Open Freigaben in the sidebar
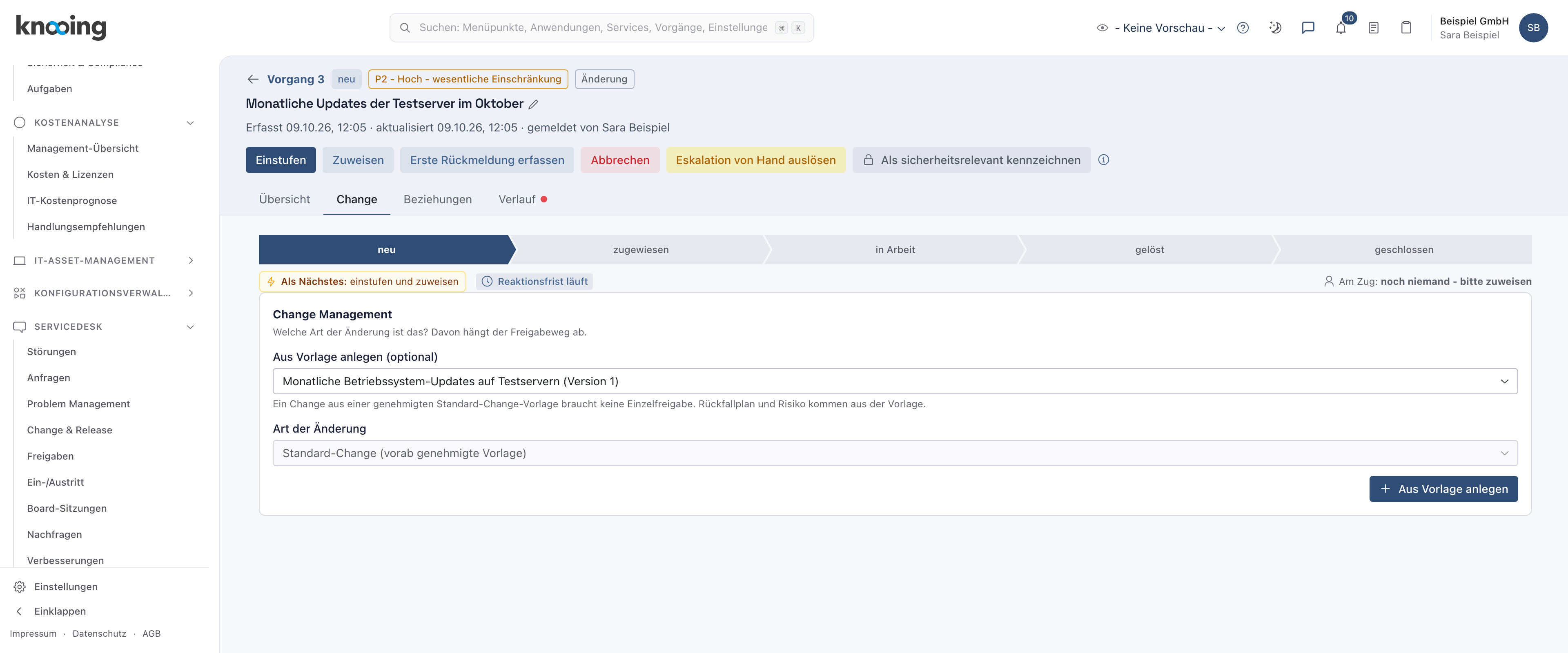This screenshot has height=653, width=1568. (x=51, y=456)
